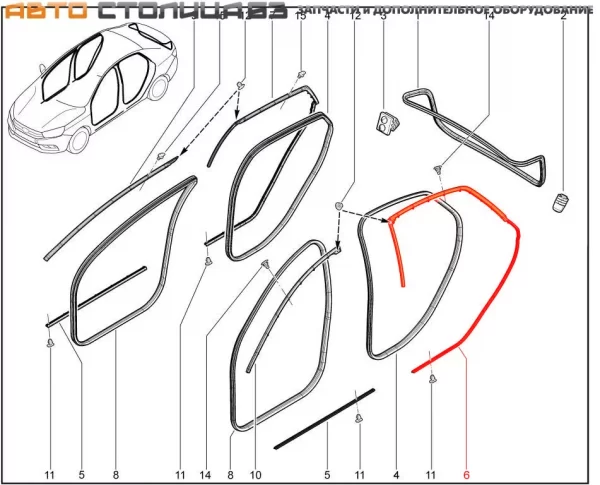Click the number 2 label at top right

pyautogui.click(x=563, y=19)
